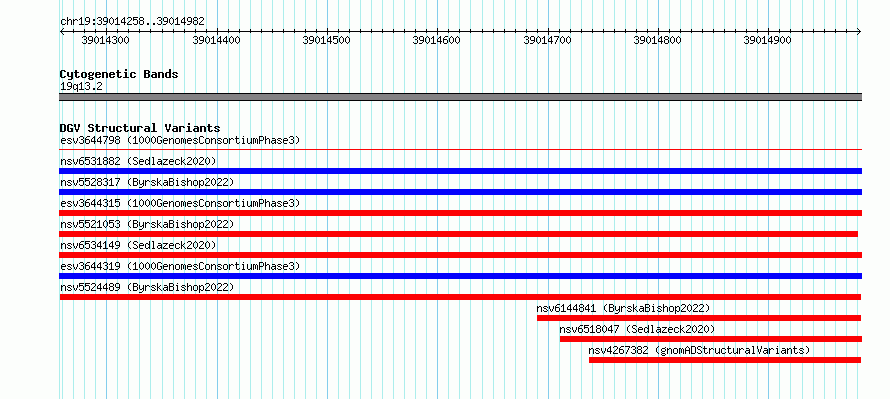Open the esv3644315 (1000GenomesConsortiumPhase3) label
Image resolution: width=890 pixels, height=399 pixels.
(180, 203)
